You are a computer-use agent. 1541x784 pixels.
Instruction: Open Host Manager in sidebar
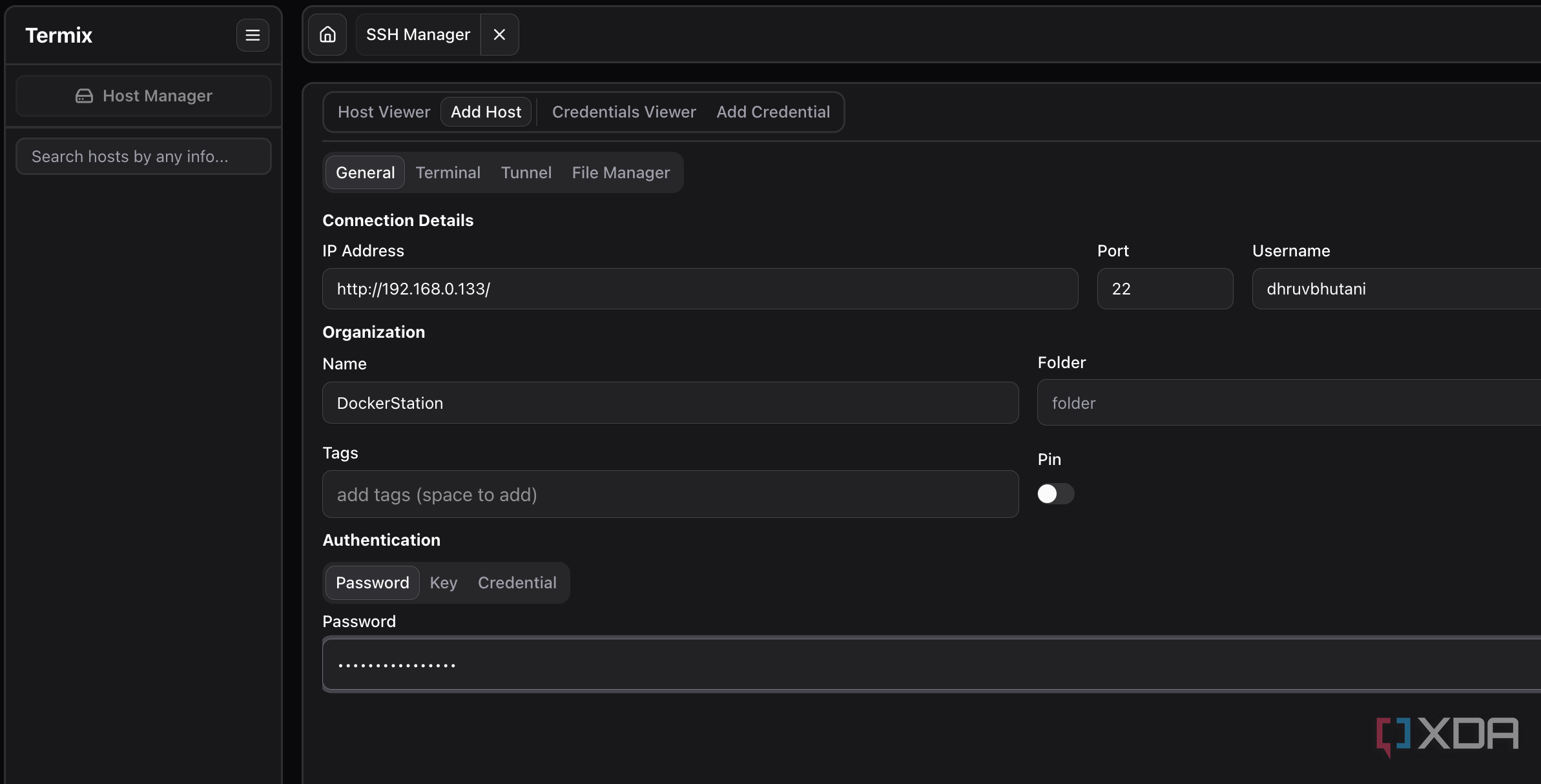pyautogui.click(x=143, y=96)
